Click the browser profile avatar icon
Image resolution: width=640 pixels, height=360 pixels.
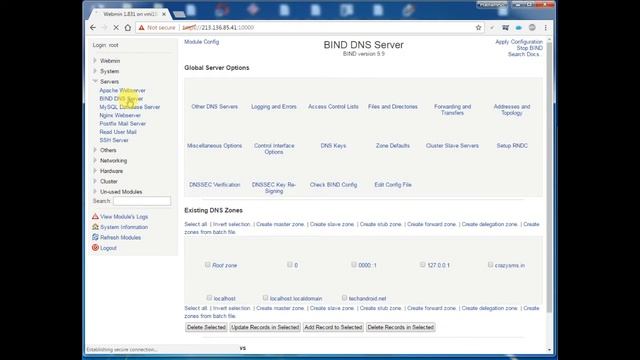pos(532,27)
